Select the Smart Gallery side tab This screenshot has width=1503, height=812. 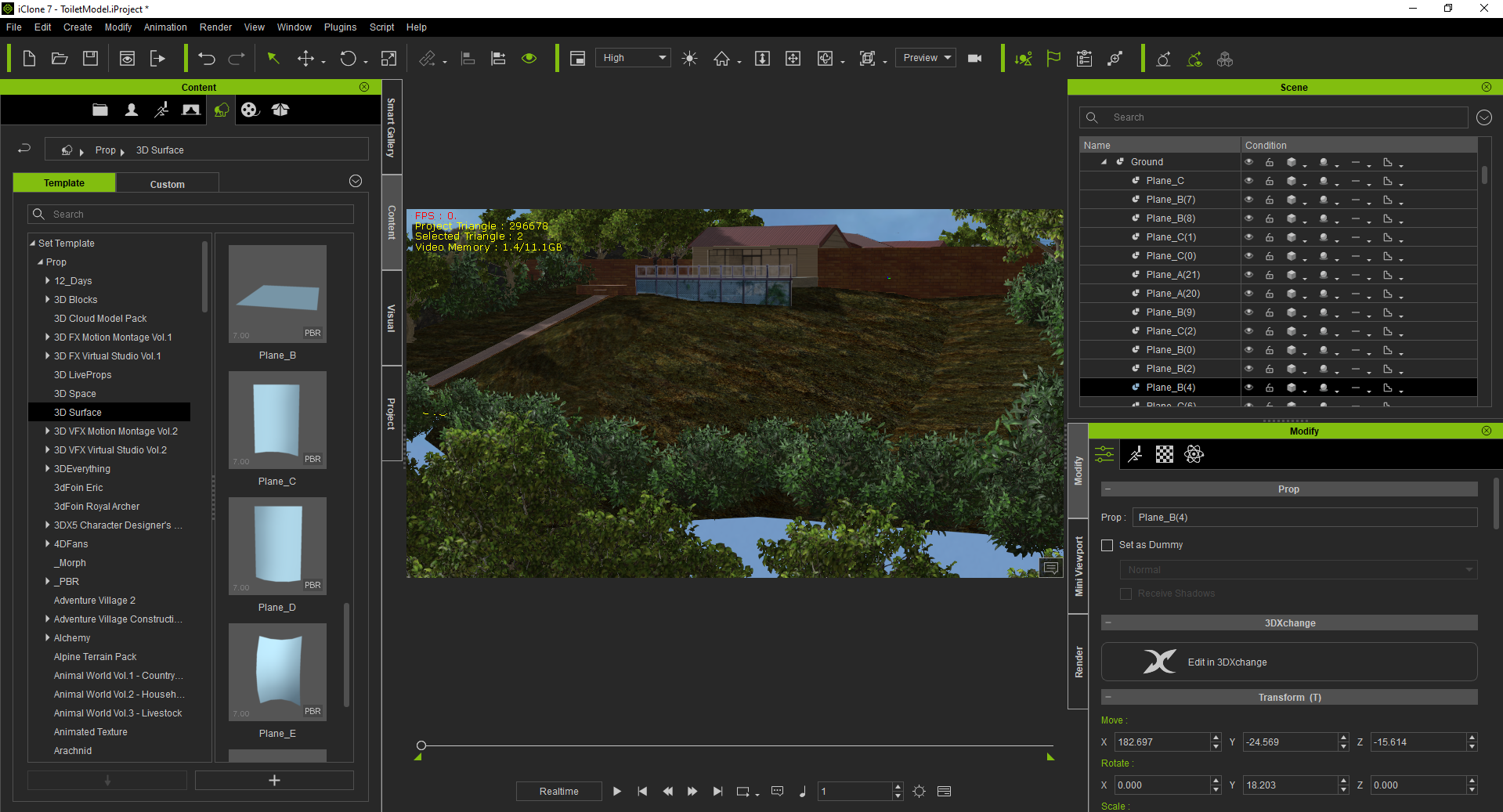coord(392,128)
